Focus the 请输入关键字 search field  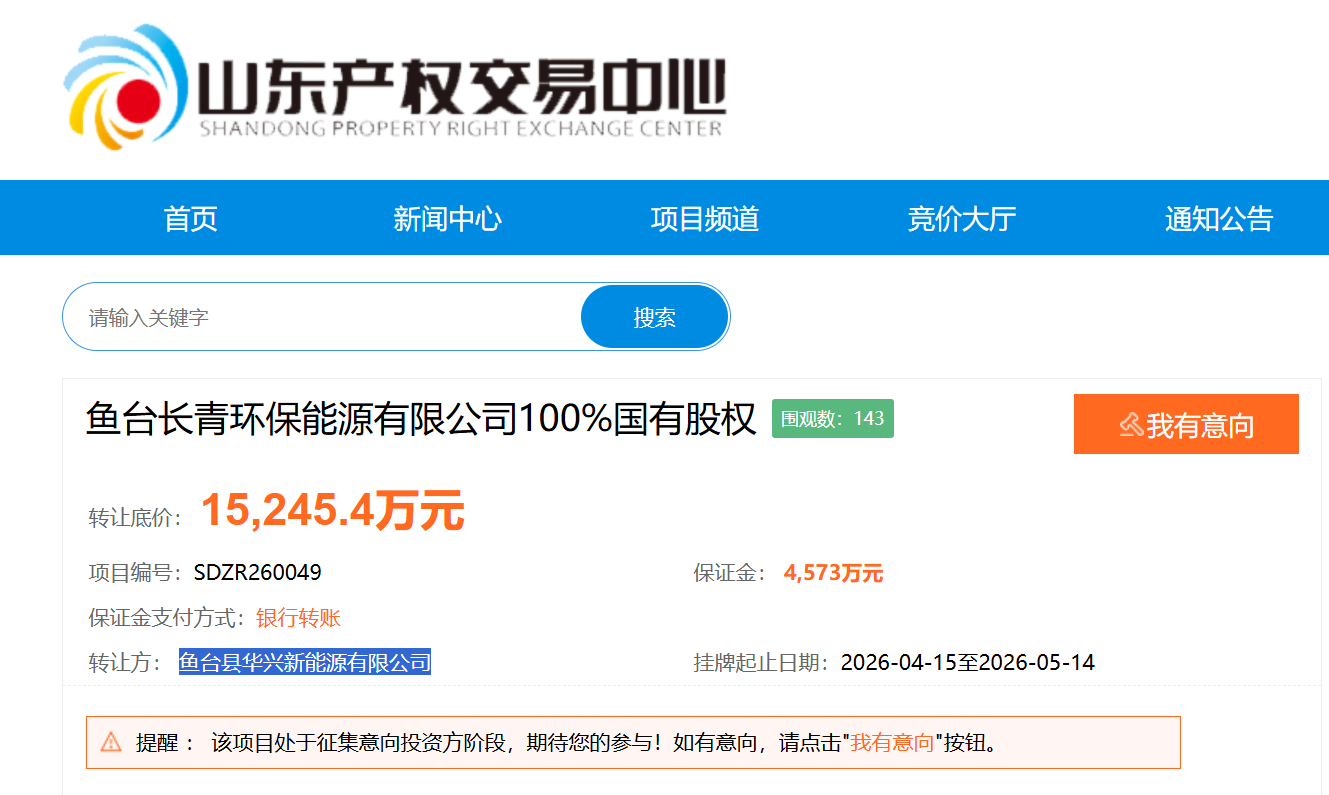(320, 318)
